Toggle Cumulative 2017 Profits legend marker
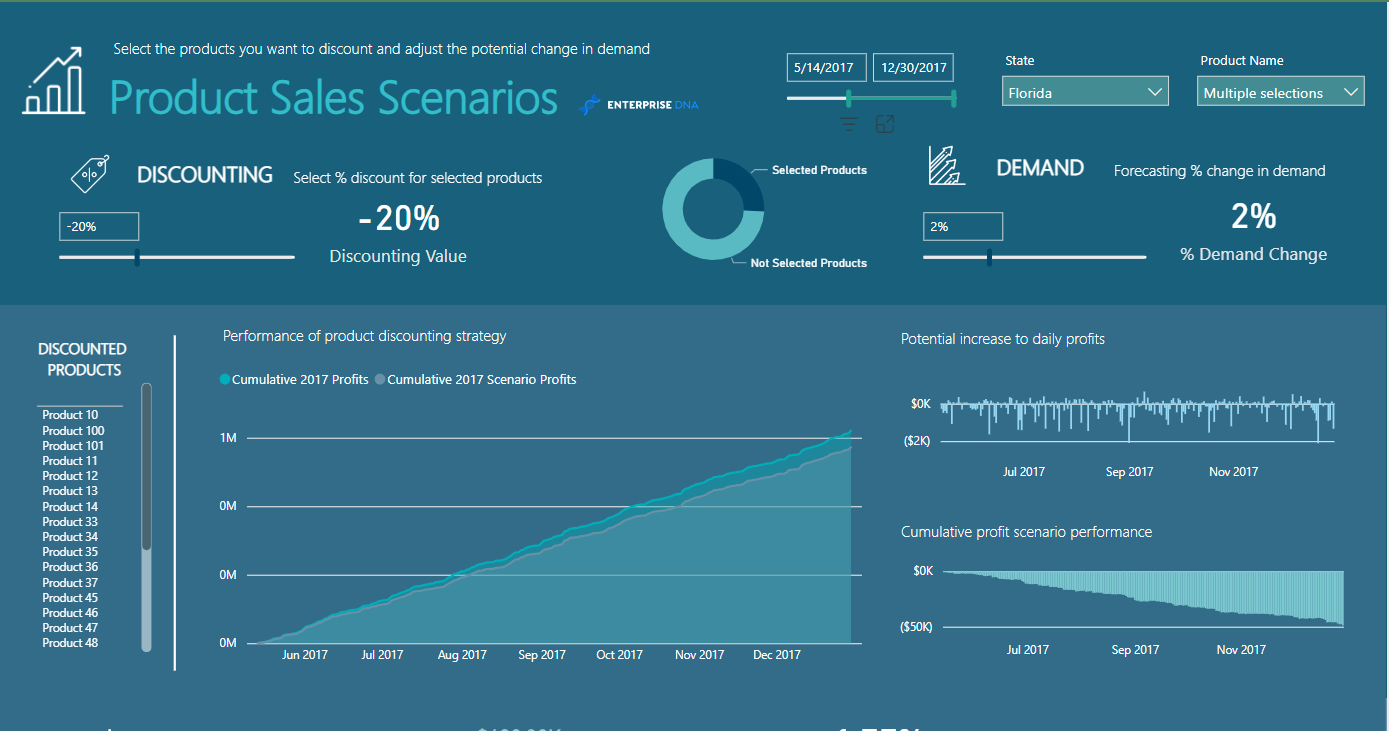The width and height of the screenshot is (1389, 731). (x=225, y=380)
